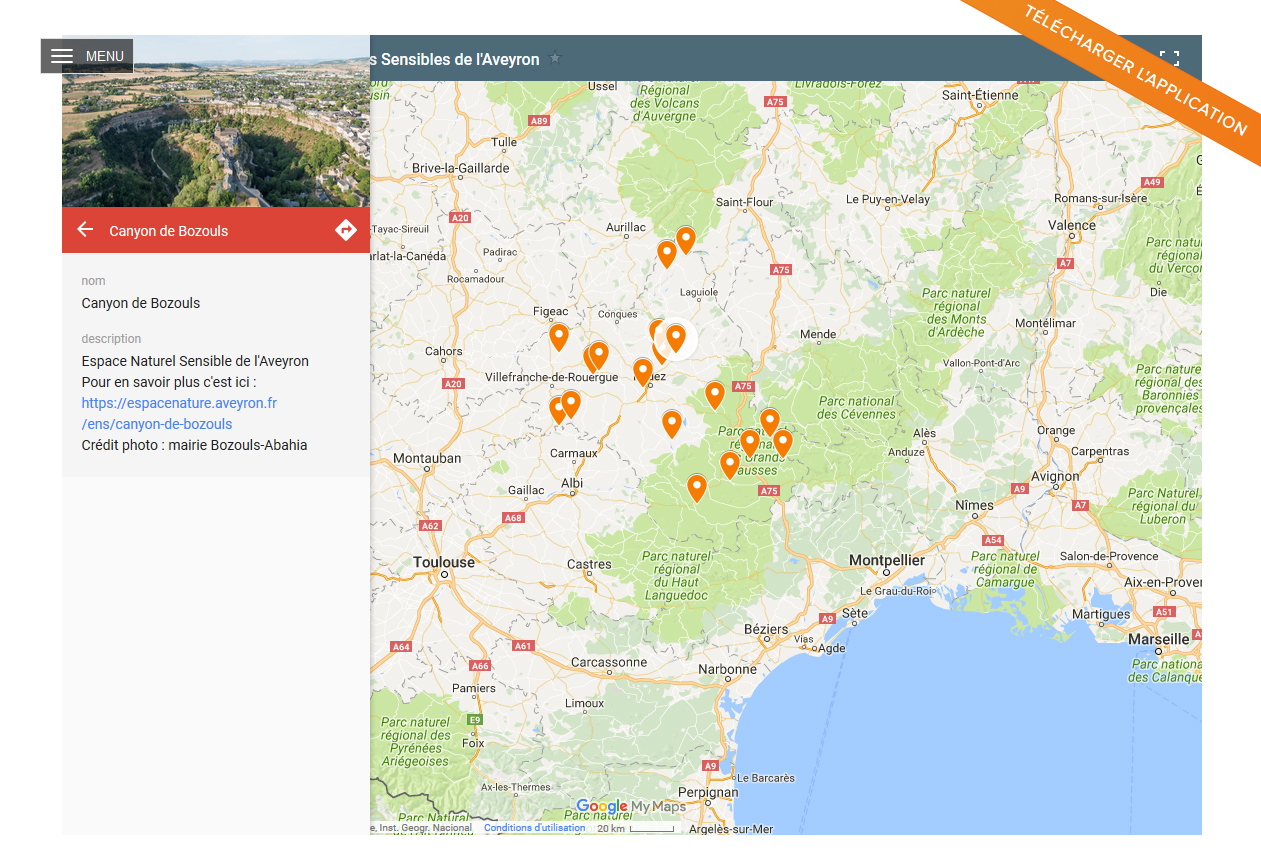Click the Béziers label on the map

pyautogui.click(x=767, y=629)
